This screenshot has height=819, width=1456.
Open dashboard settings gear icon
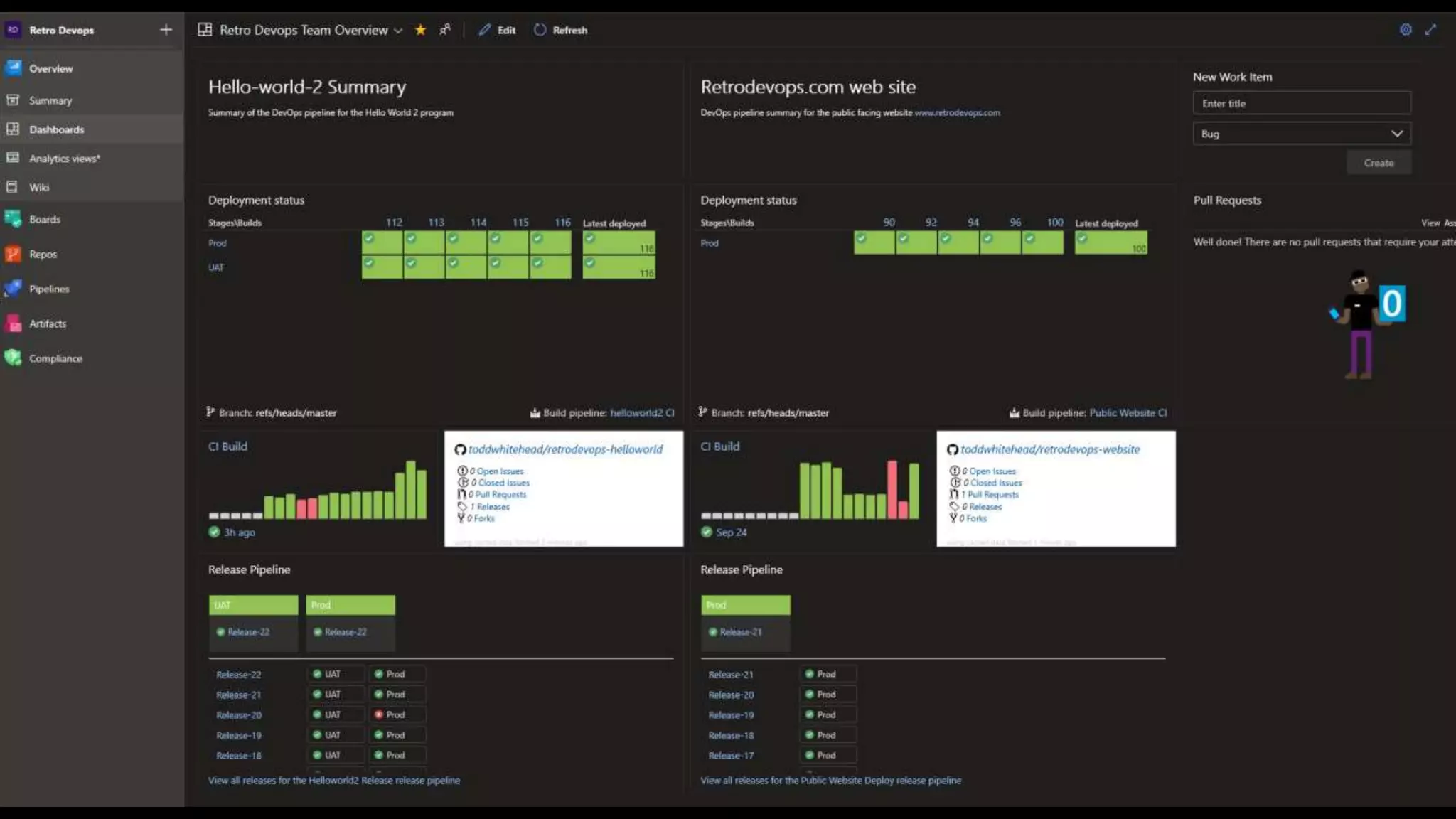[1406, 30]
